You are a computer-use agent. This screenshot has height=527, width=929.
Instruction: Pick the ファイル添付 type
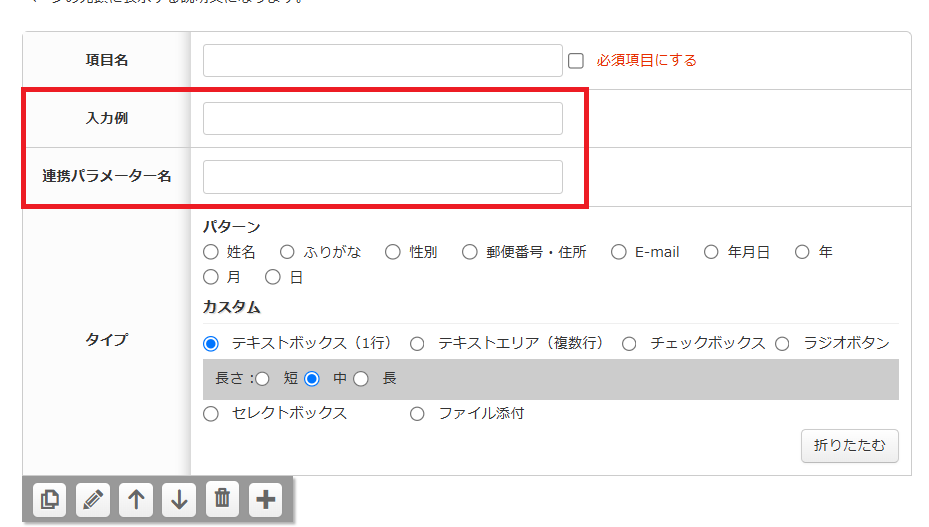[x=417, y=414]
